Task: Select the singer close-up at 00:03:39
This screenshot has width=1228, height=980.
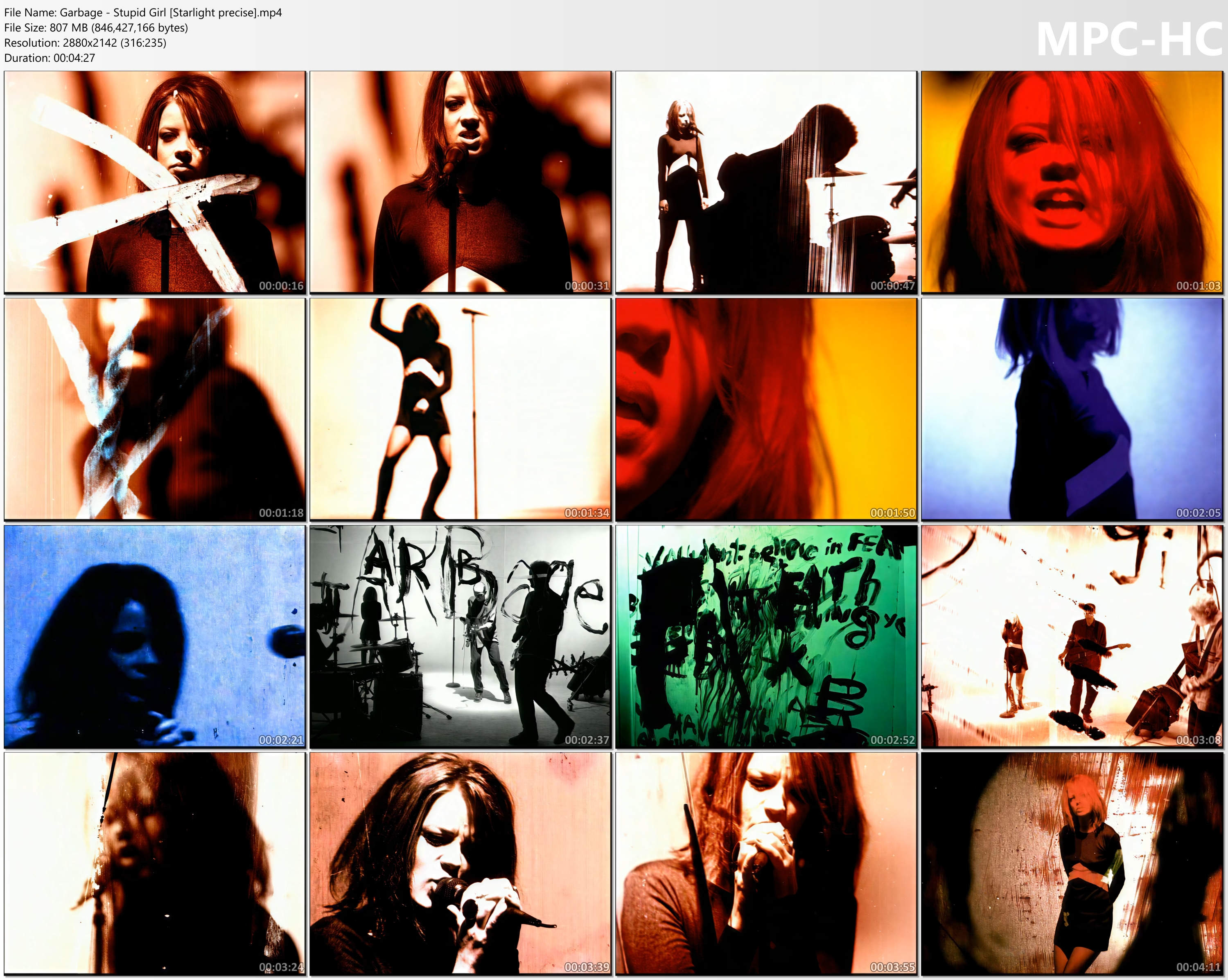Action: coord(460,863)
